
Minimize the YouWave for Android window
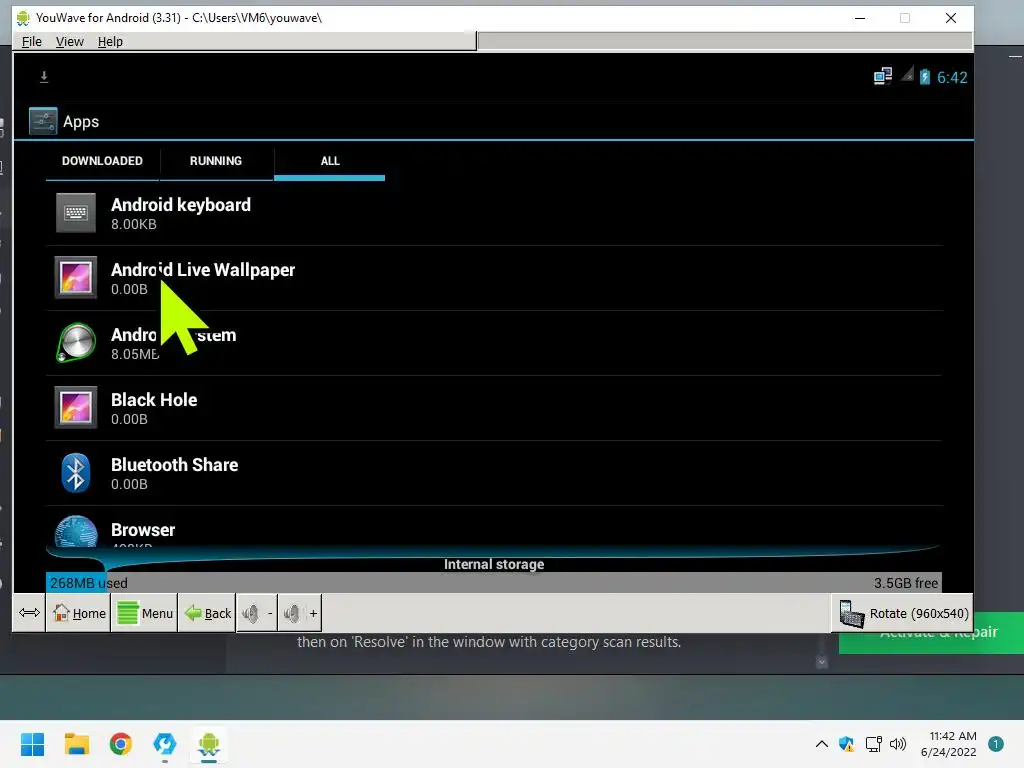point(860,18)
